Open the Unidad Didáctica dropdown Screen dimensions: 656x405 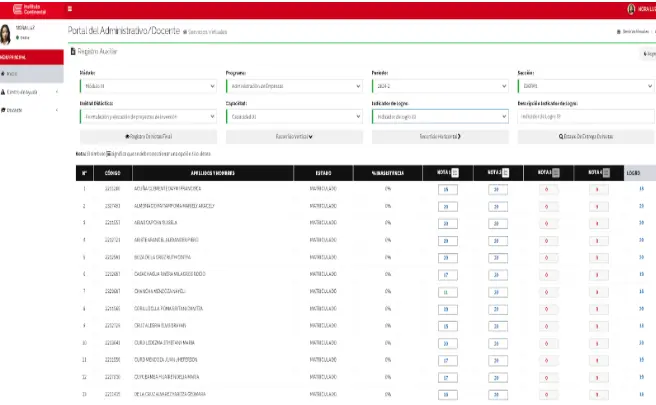coord(147,116)
